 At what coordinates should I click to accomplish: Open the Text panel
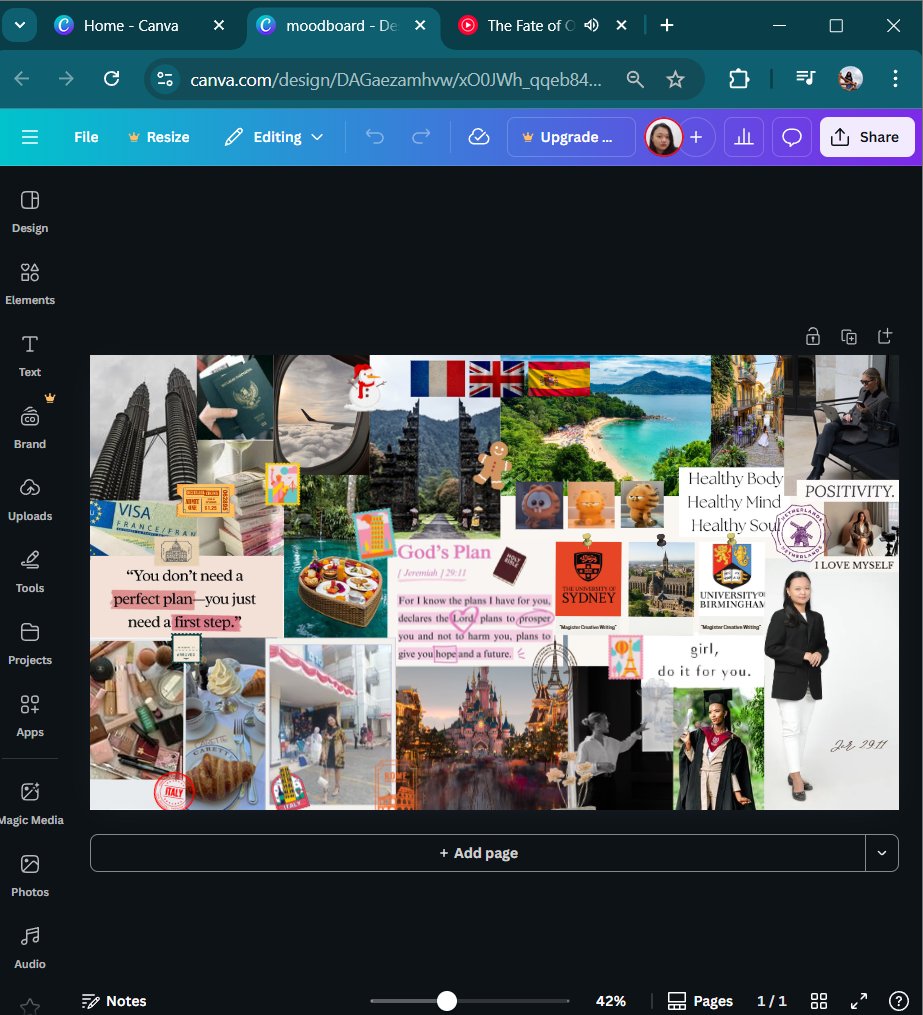(29, 355)
